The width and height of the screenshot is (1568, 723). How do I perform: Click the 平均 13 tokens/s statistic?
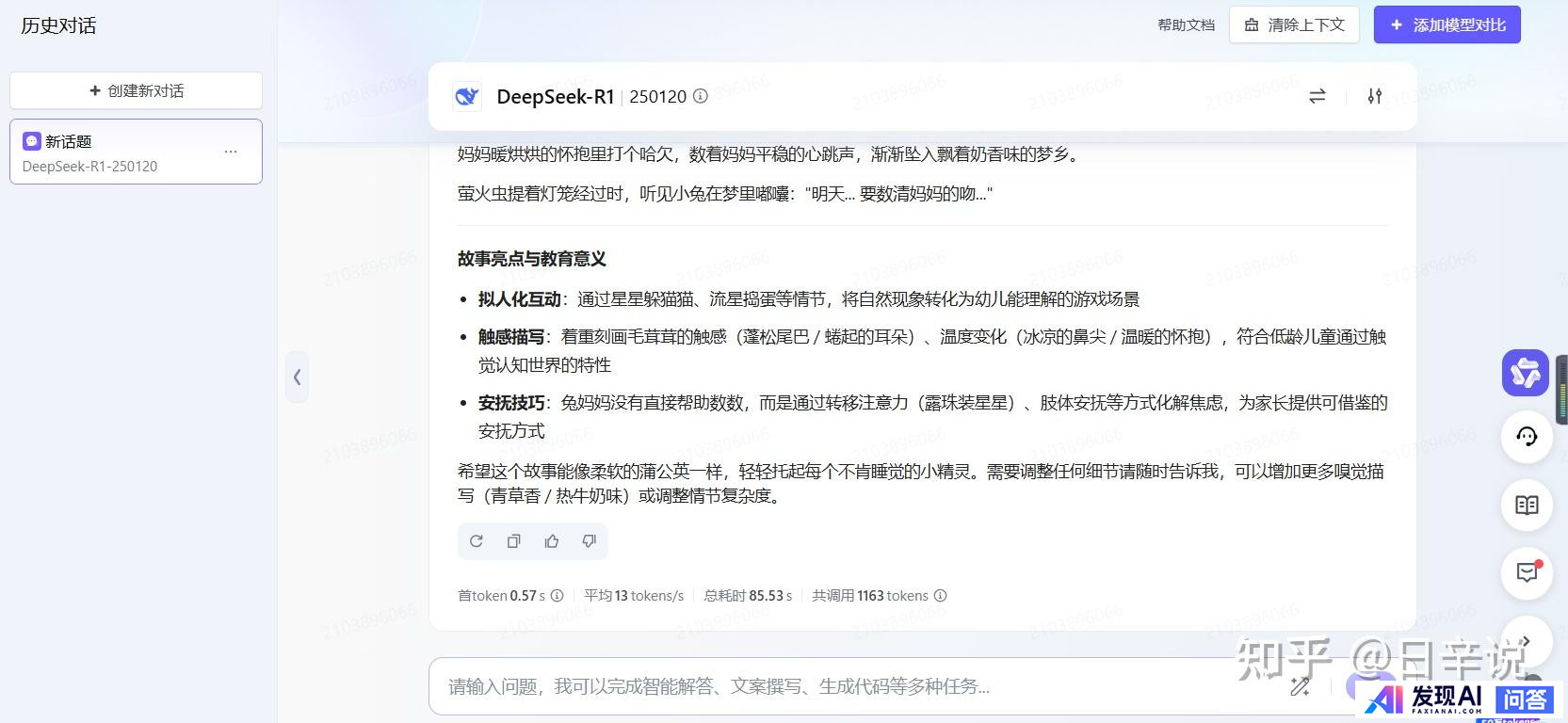coord(634,596)
